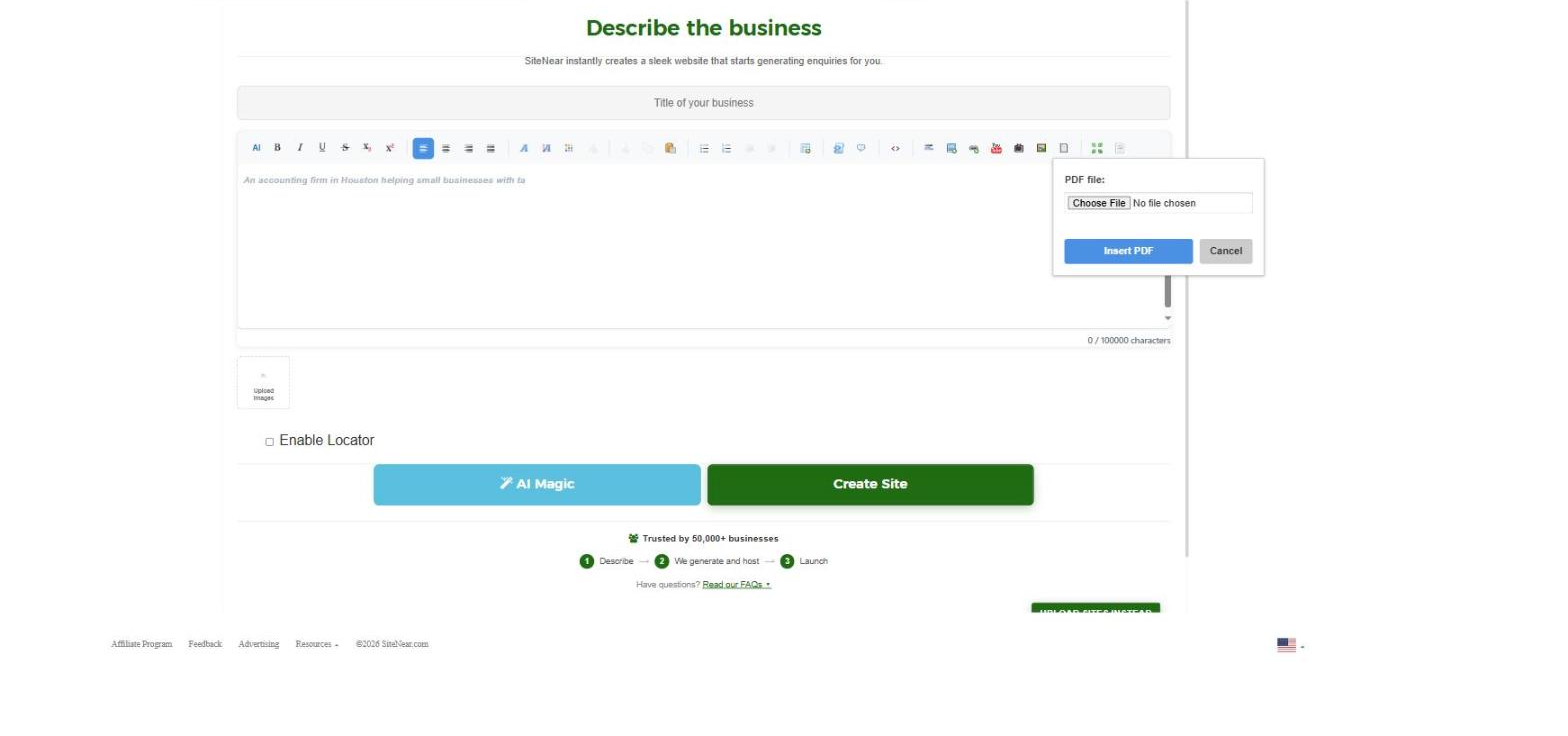
Task: Click Insert PDF in the popup
Action: coord(1128,251)
